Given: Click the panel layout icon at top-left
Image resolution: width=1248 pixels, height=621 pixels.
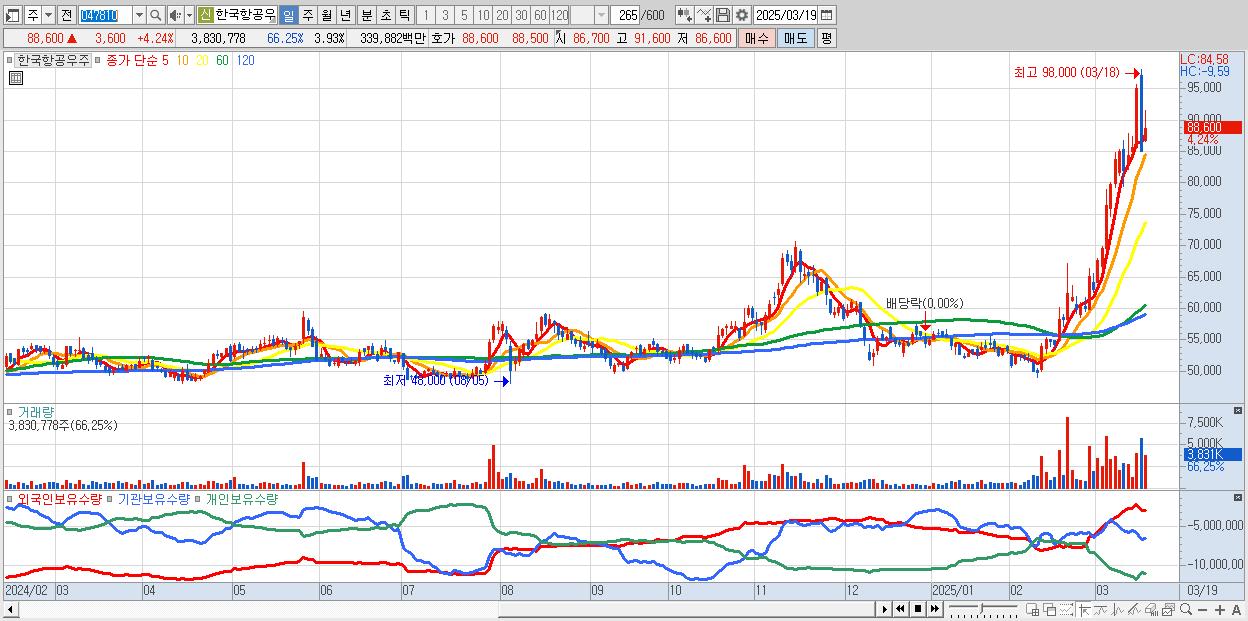Looking at the screenshot, I should pos(12,15).
